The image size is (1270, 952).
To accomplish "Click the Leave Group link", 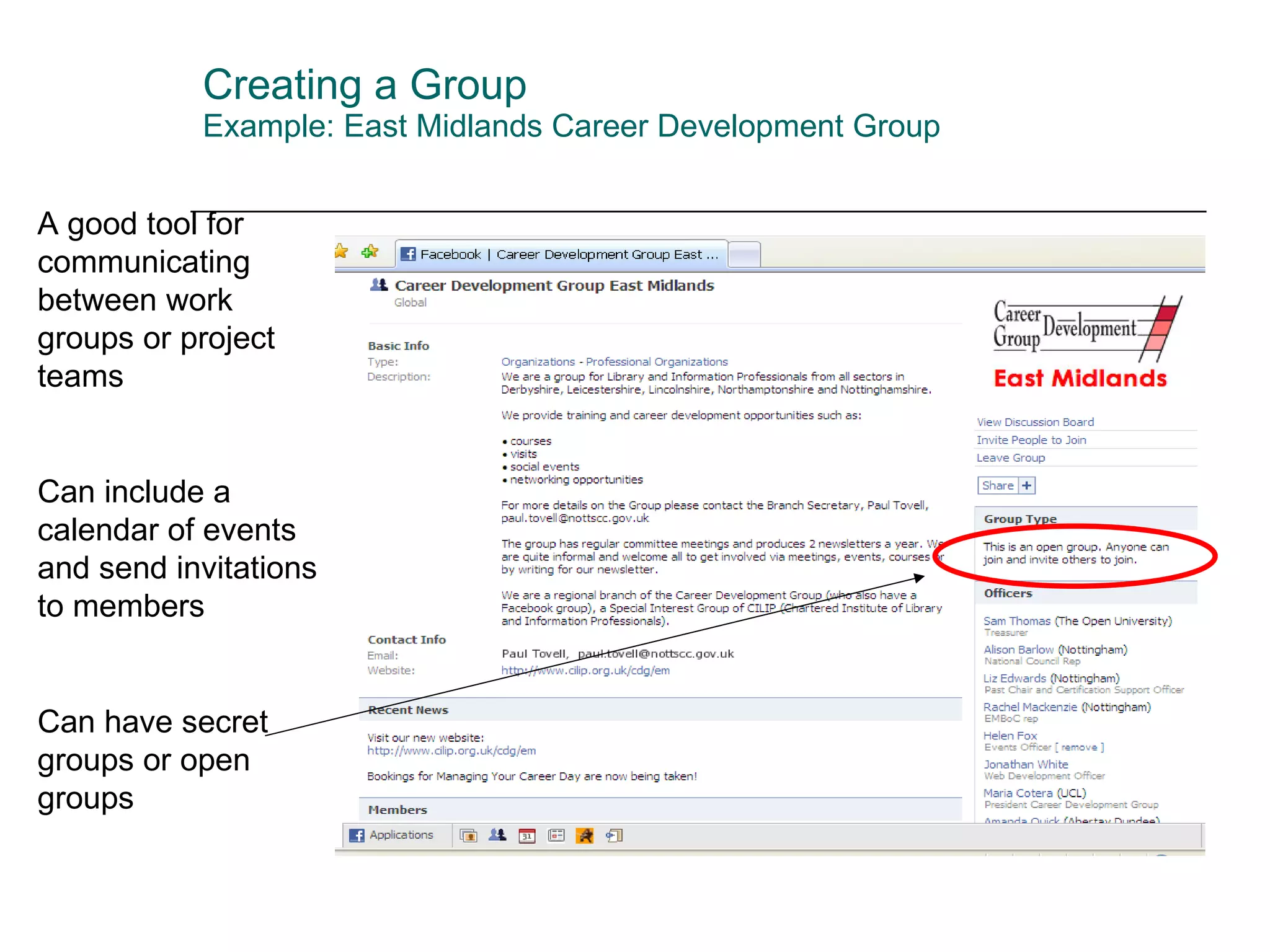I will [1011, 458].
